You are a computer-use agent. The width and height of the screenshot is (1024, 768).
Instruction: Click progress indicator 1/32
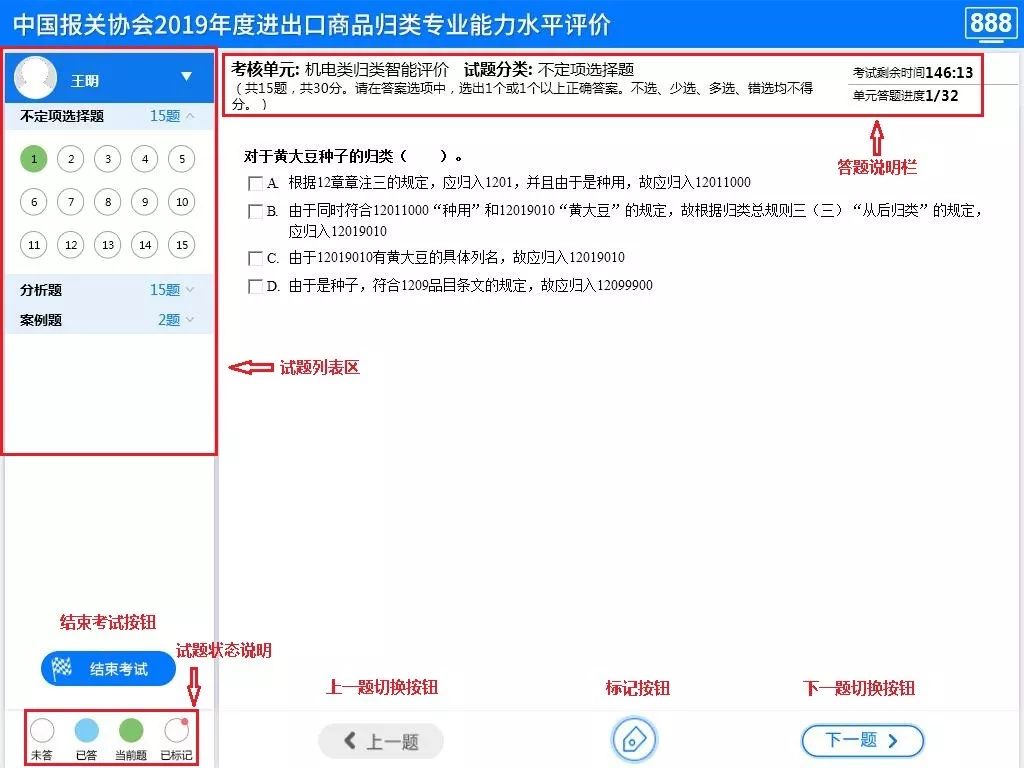click(942, 95)
